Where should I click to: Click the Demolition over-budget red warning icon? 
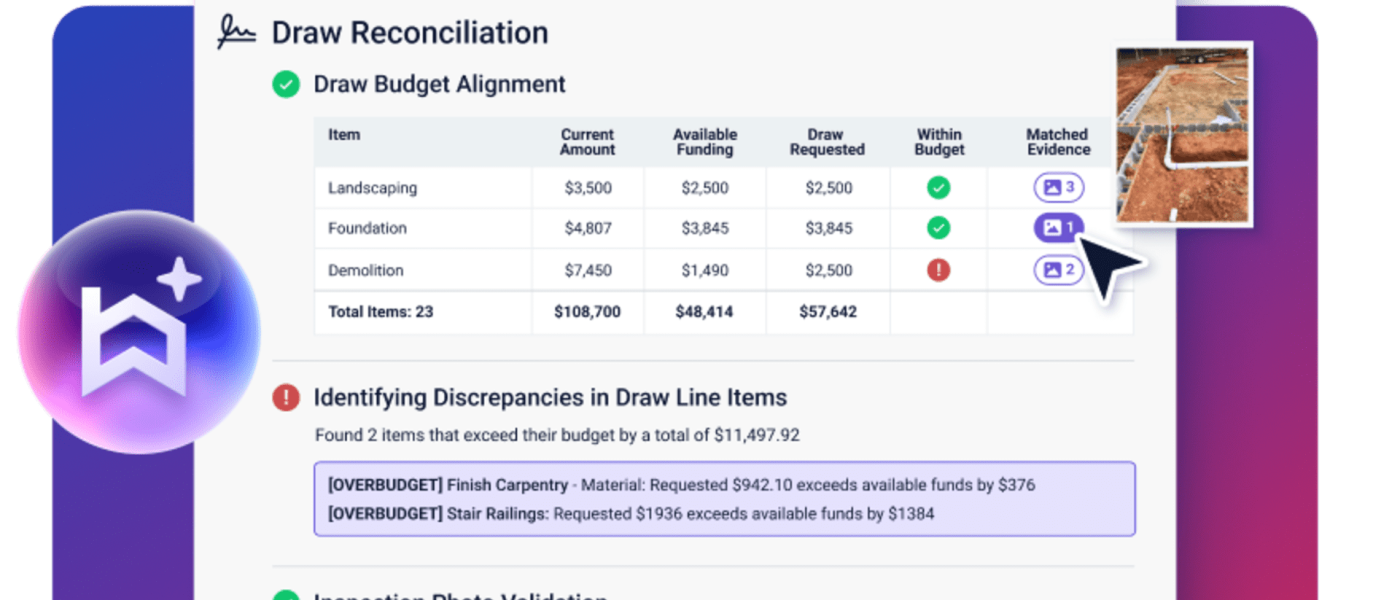click(x=938, y=270)
